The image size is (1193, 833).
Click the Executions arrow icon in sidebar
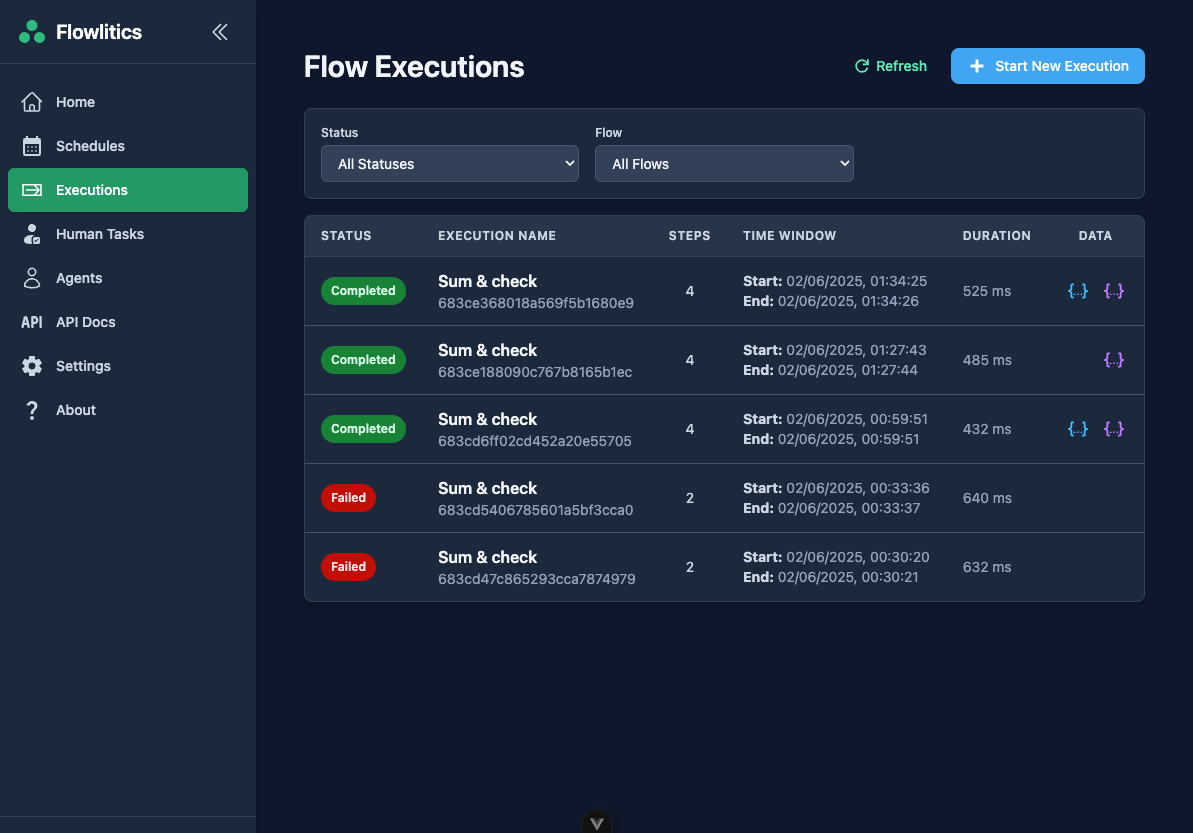[32, 190]
